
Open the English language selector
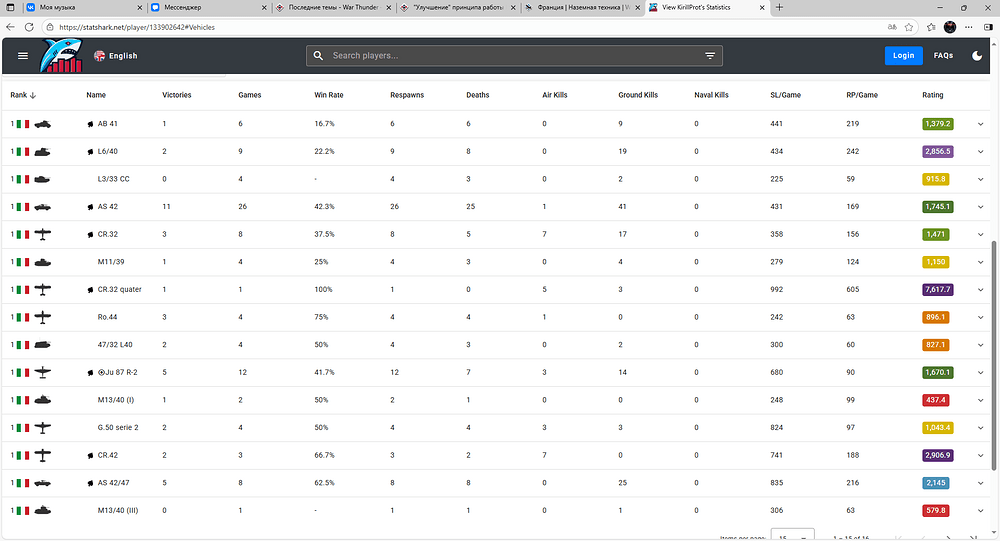116,56
